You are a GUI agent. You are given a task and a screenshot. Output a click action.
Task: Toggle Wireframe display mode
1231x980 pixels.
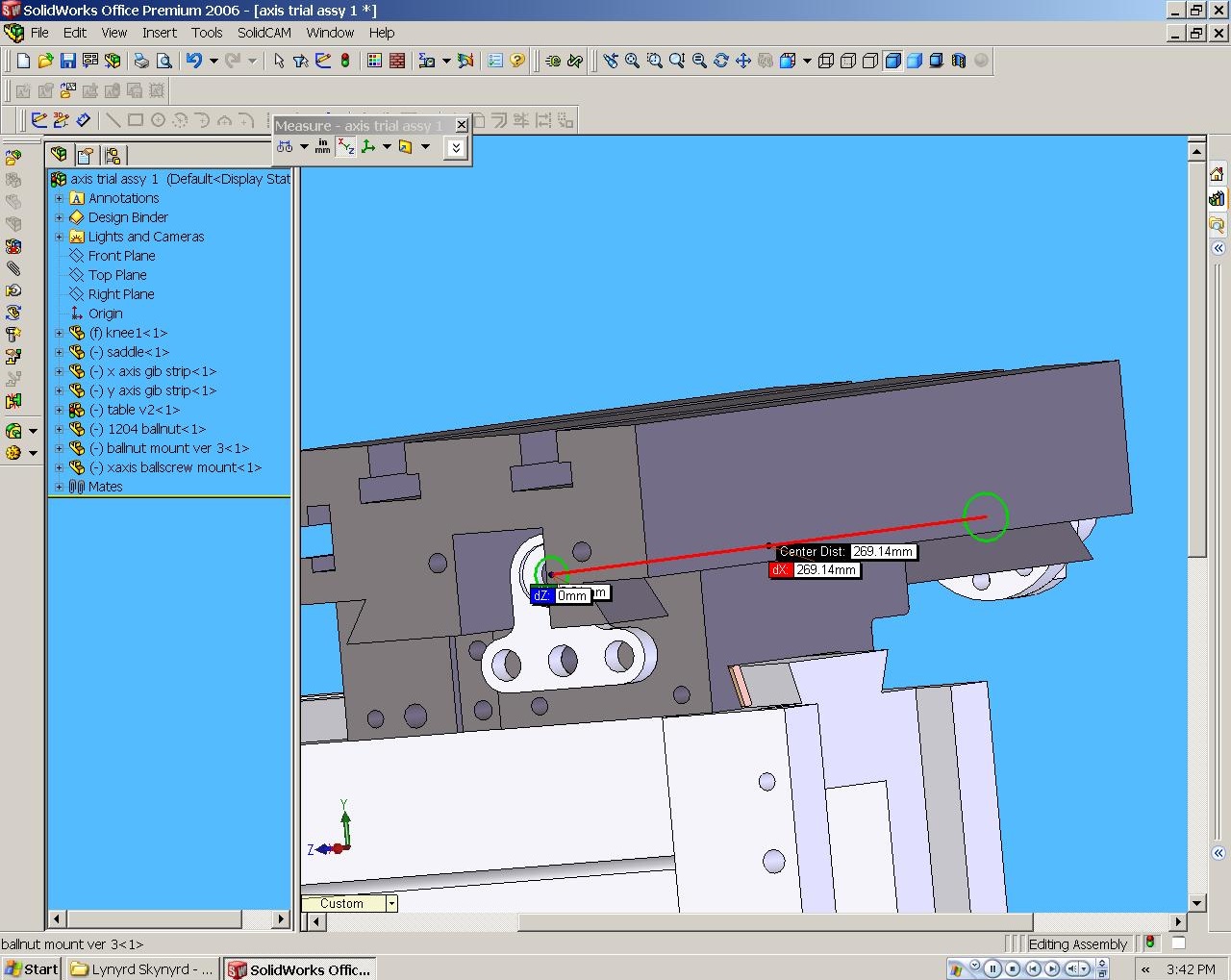(x=826, y=61)
